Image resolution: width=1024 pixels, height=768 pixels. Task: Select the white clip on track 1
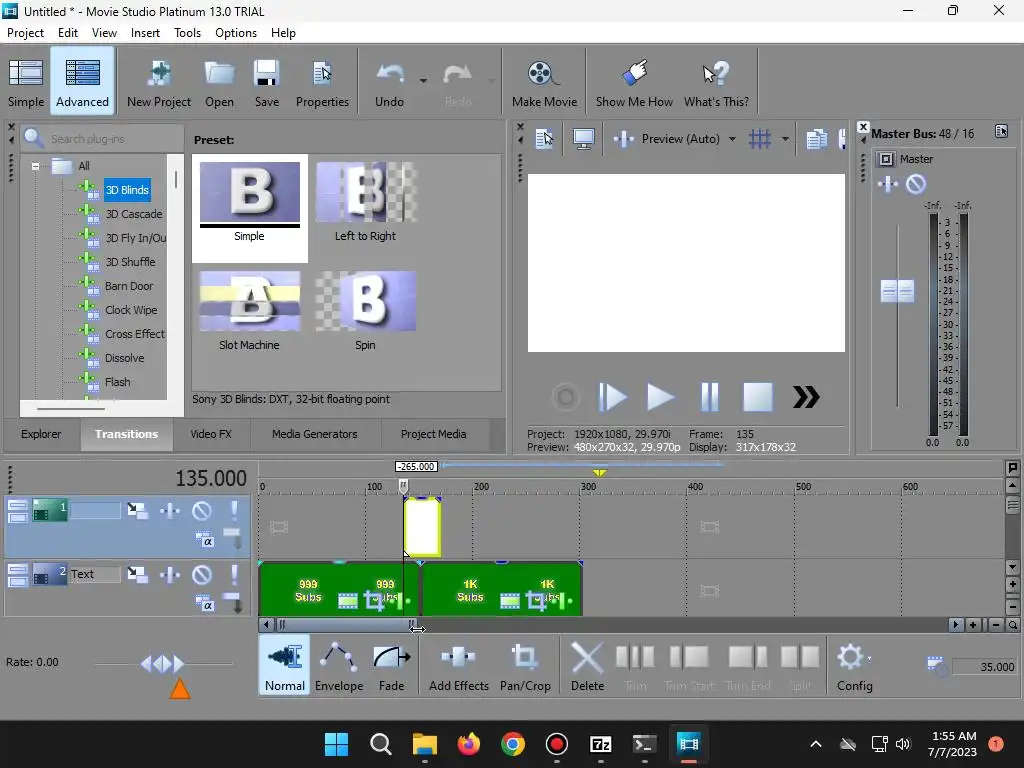tap(422, 527)
